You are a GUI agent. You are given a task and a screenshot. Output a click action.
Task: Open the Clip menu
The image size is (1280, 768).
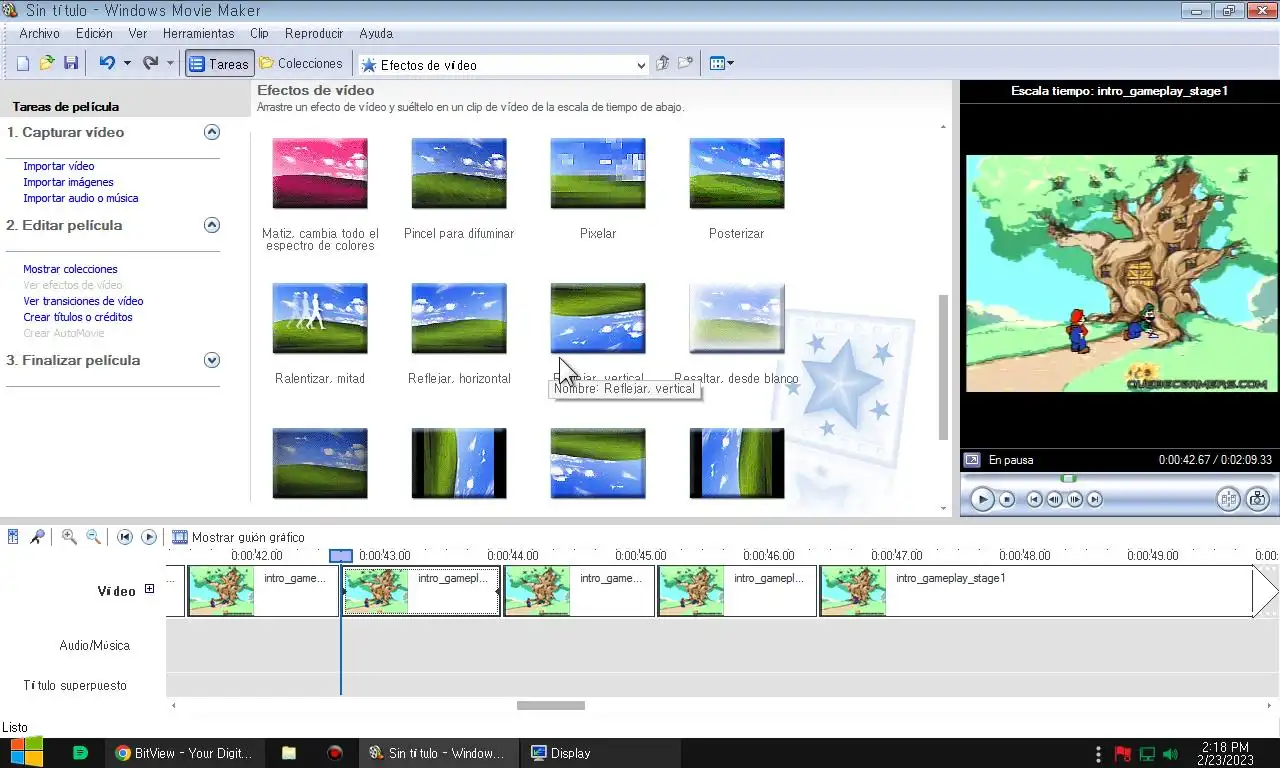(x=259, y=33)
